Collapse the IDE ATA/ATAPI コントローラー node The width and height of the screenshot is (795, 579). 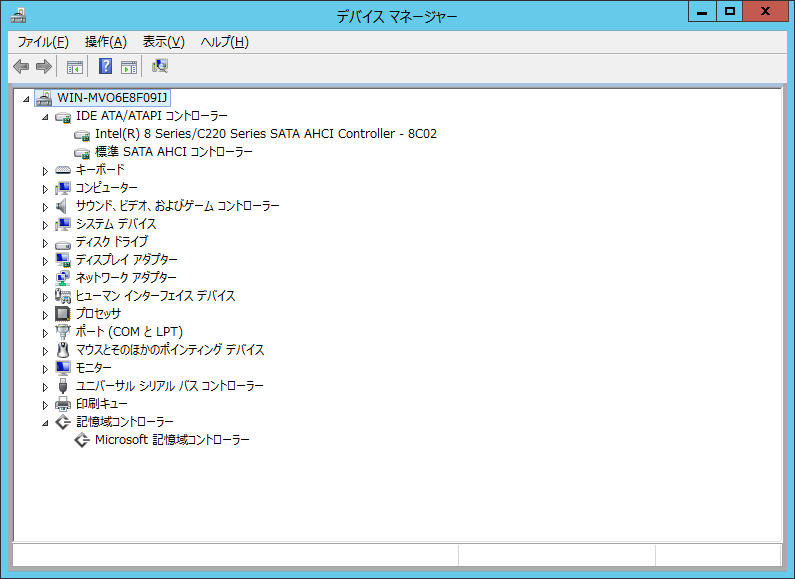click(x=45, y=117)
